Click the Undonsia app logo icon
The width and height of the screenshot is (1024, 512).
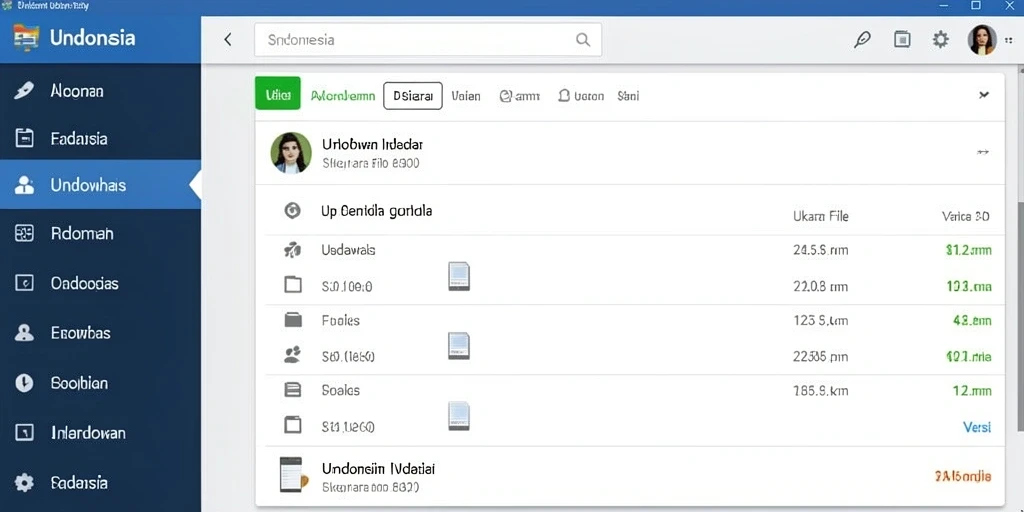[x=26, y=38]
